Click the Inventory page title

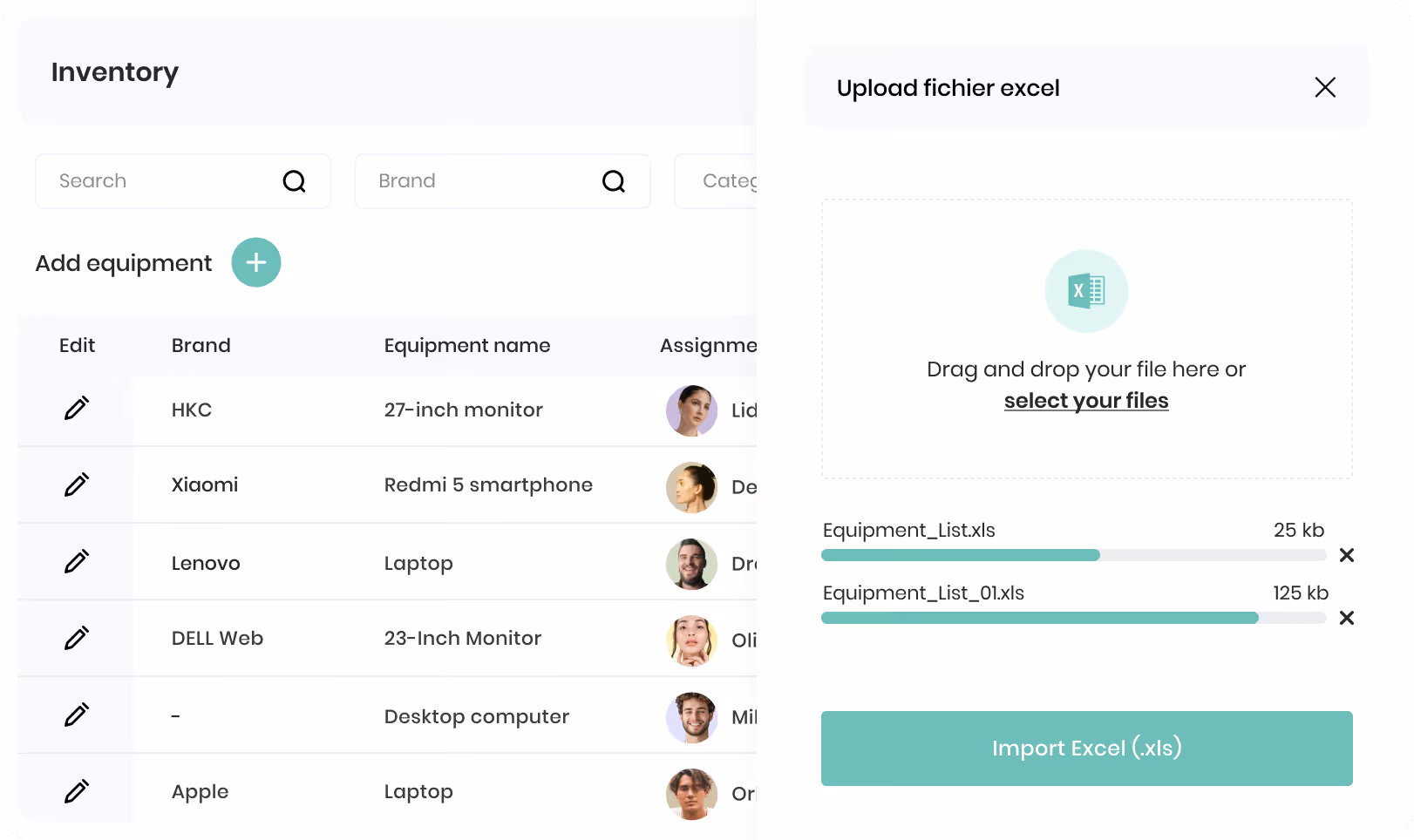[115, 72]
